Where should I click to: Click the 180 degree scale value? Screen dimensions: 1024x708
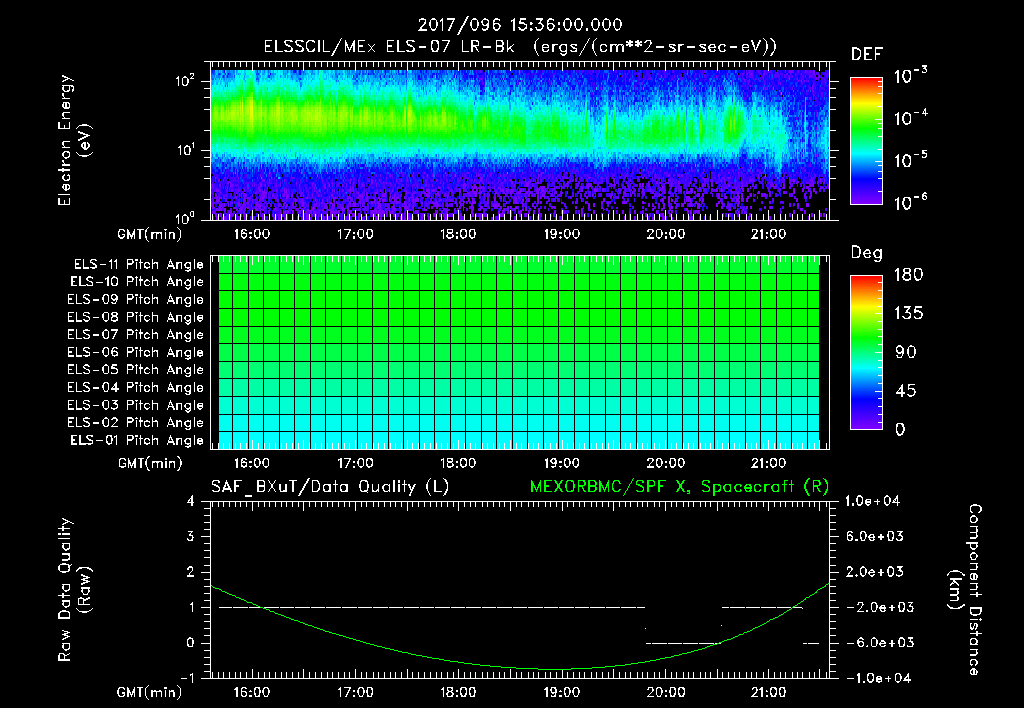[908, 275]
